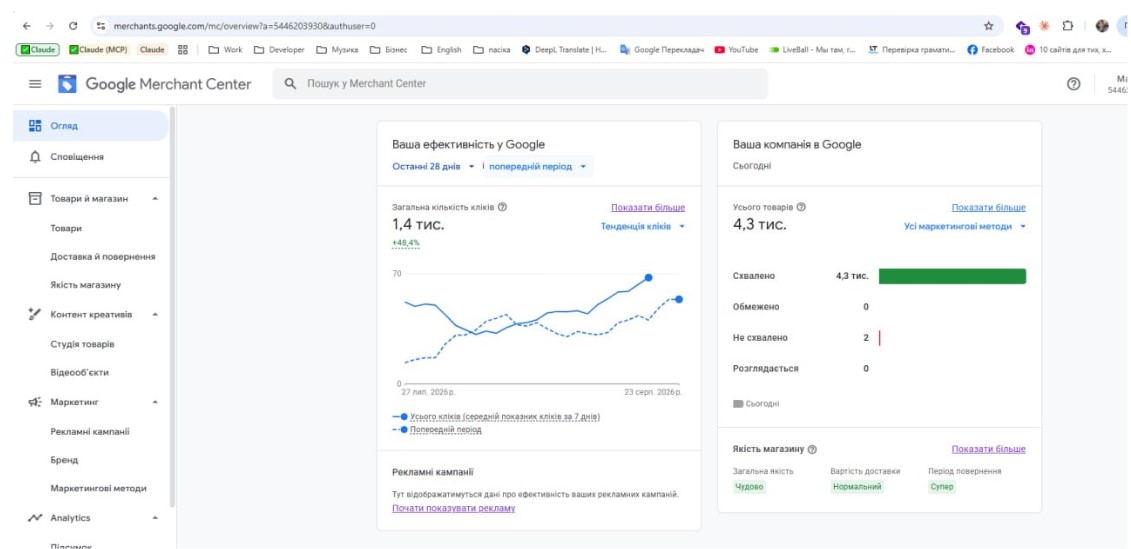Open the Усі маркетингові методи dropdown

click(965, 227)
